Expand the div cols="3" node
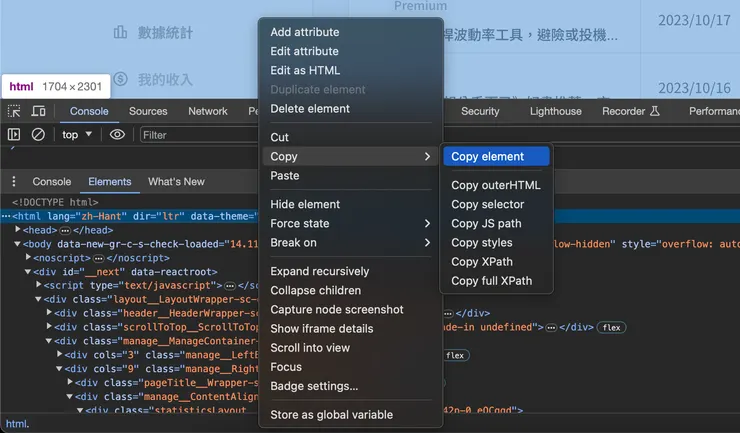The image size is (740, 433). coord(59,354)
